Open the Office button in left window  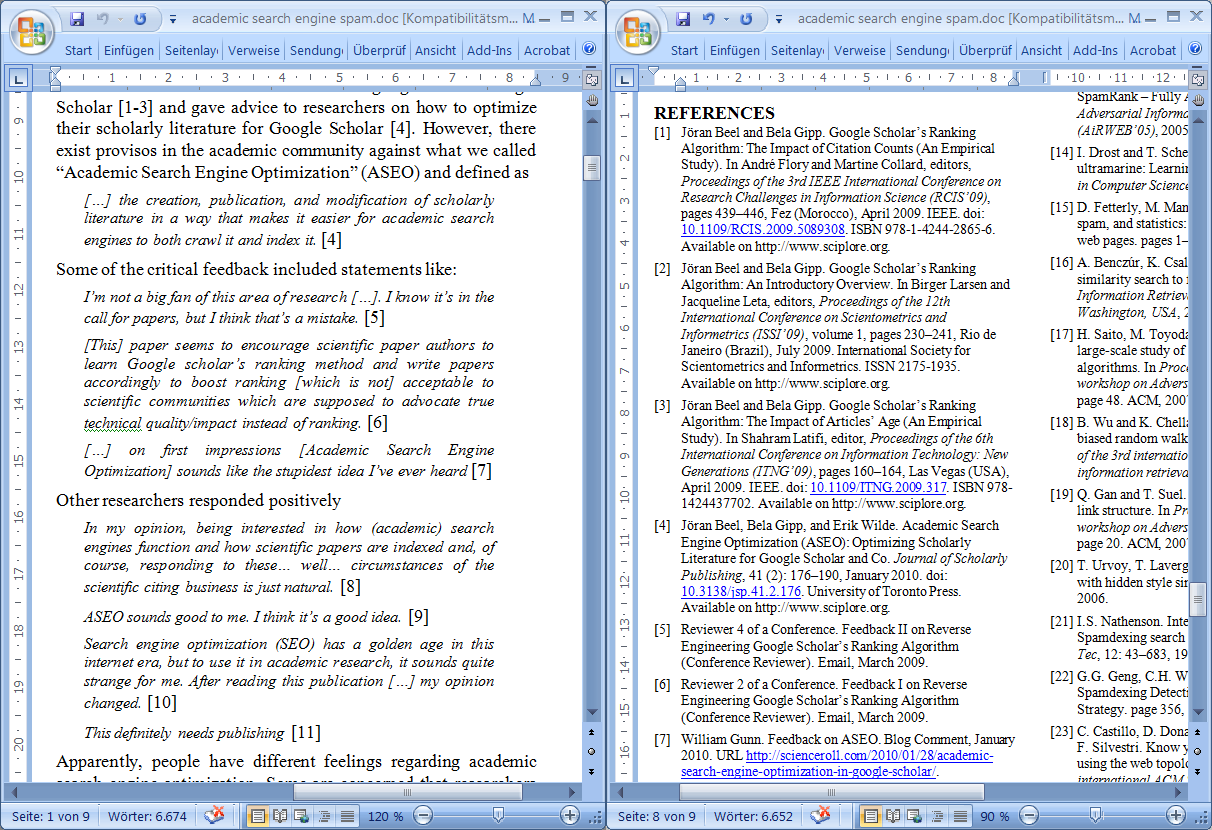click(32, 30)
